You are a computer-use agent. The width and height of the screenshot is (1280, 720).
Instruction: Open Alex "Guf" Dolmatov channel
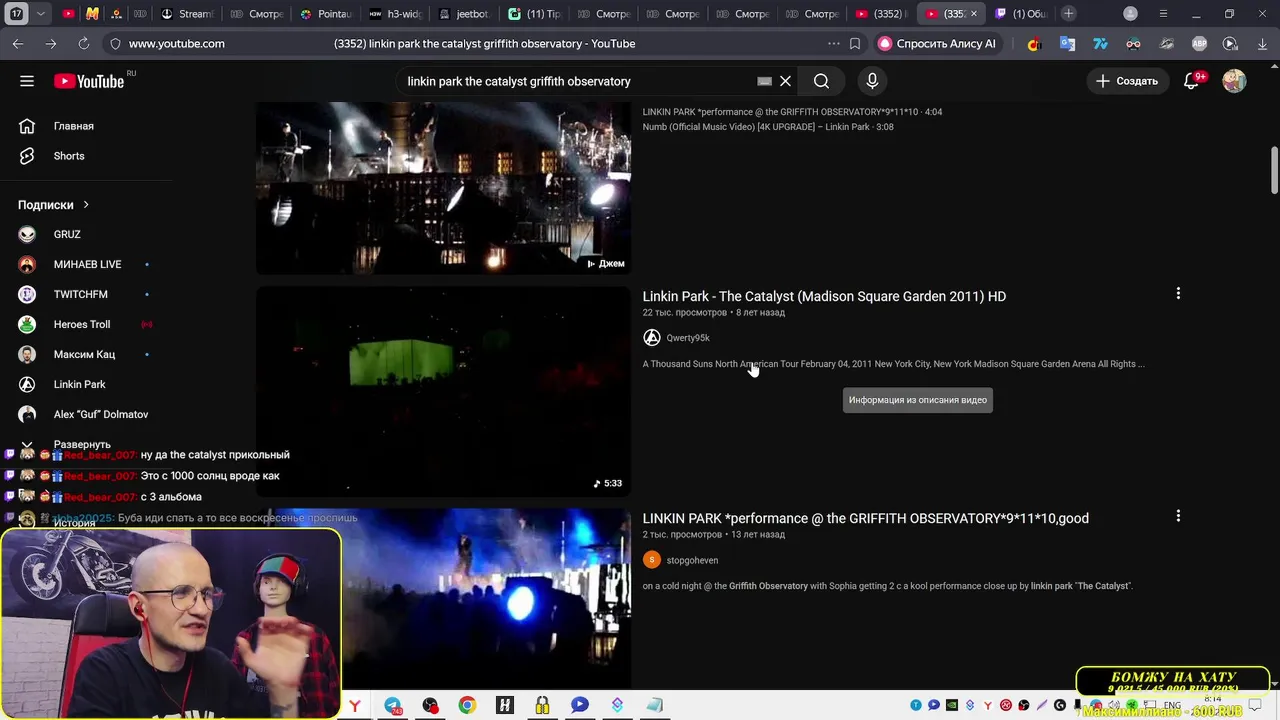point(100,414)
